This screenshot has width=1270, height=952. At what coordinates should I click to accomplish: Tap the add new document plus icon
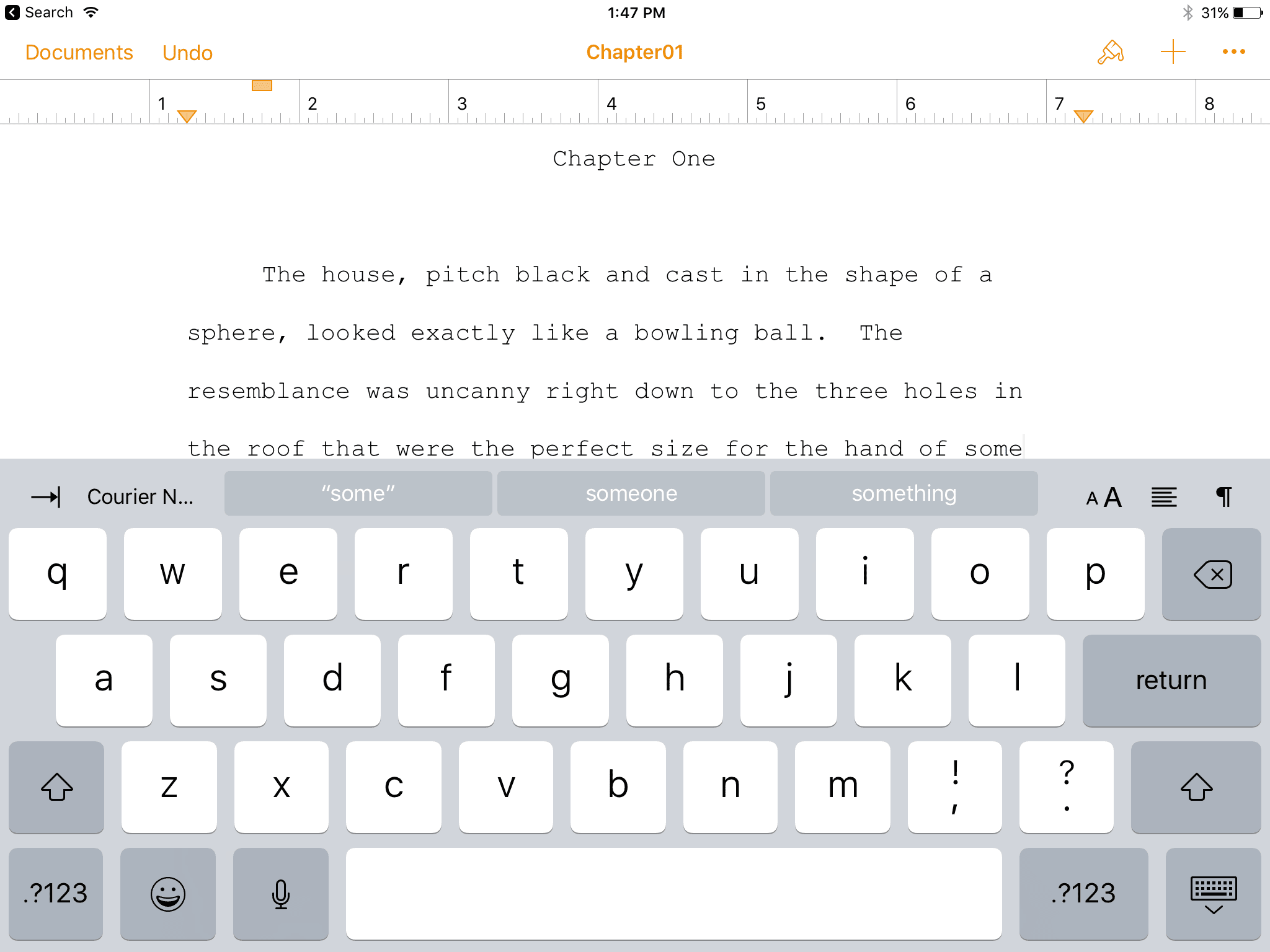click(1173, 52)
